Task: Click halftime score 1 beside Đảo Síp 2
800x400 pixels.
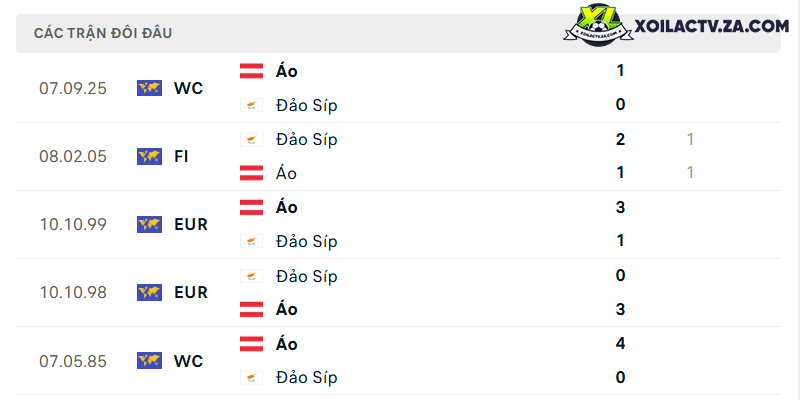Action: (690, 139)
